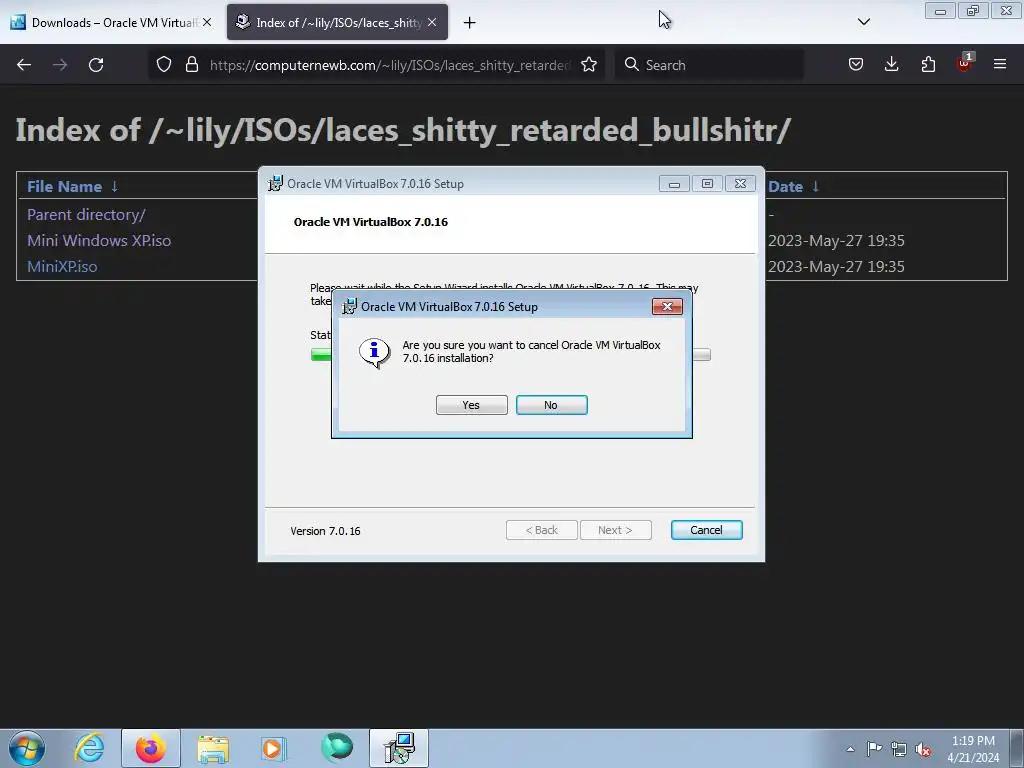Click the Firefox Search box

(709, 65)
